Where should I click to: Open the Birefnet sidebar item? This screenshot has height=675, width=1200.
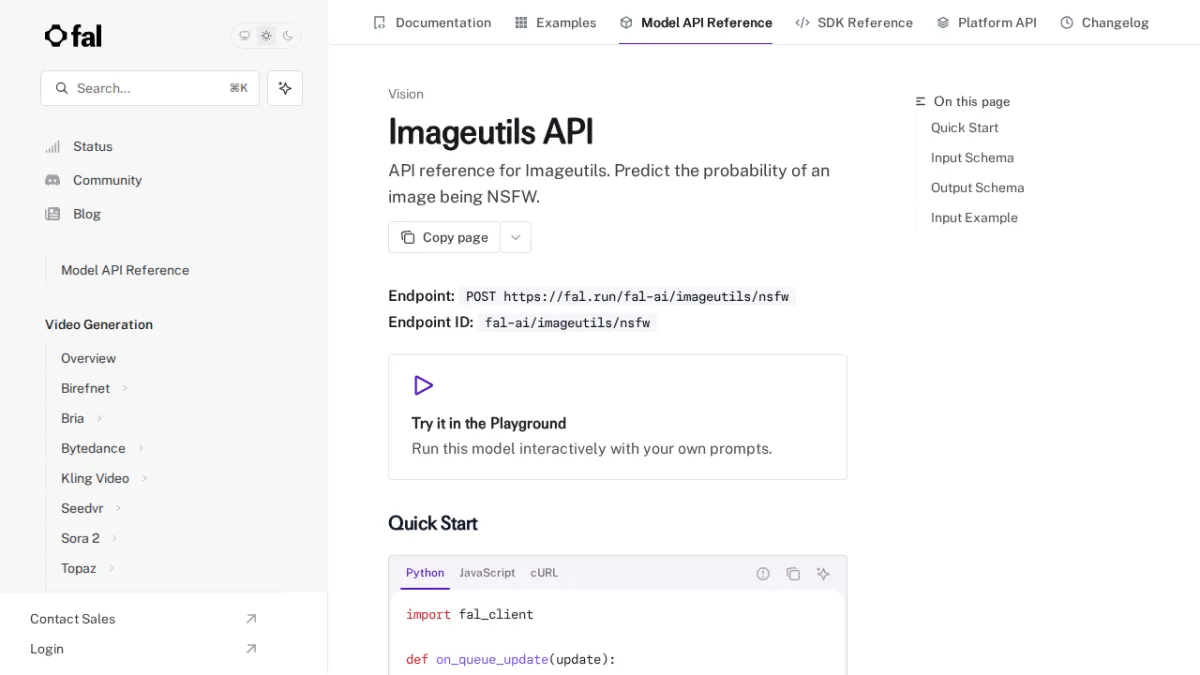[x=86, y=388]
